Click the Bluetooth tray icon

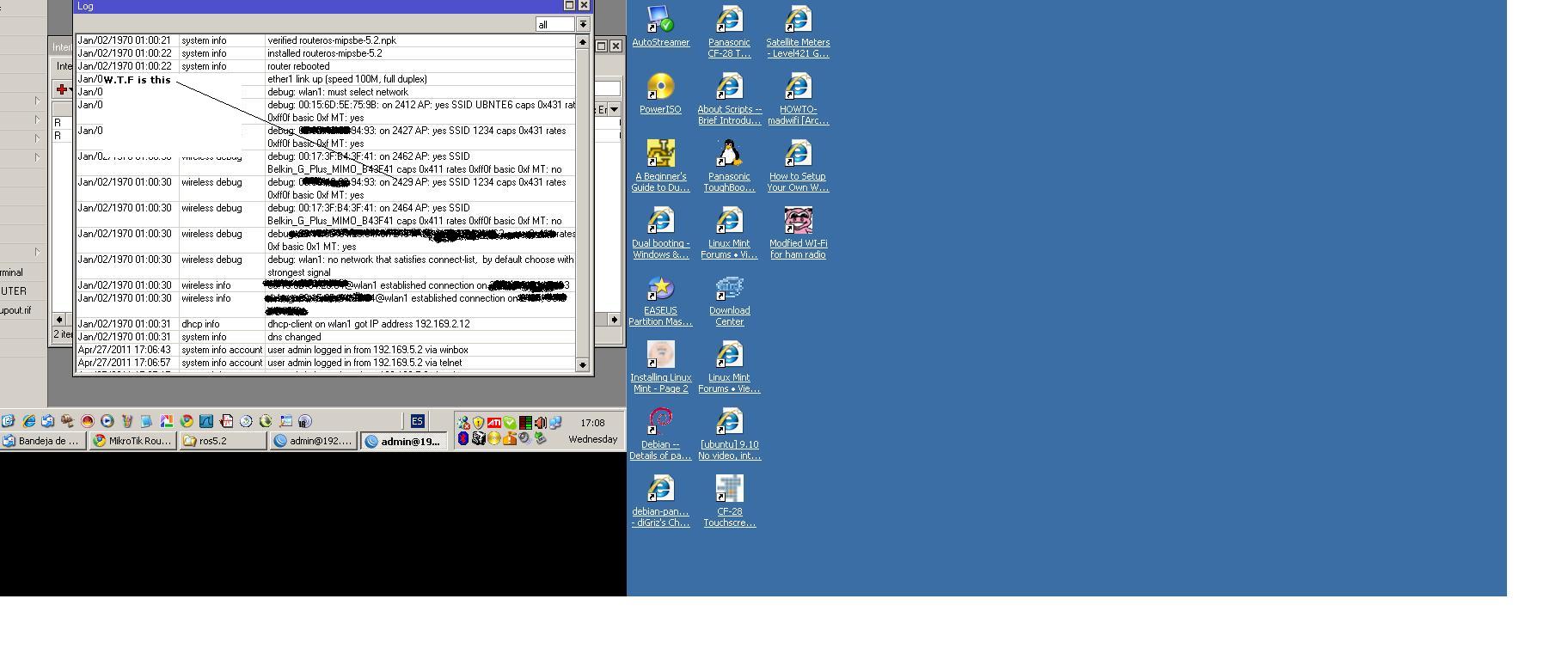(x=463, y=438)
